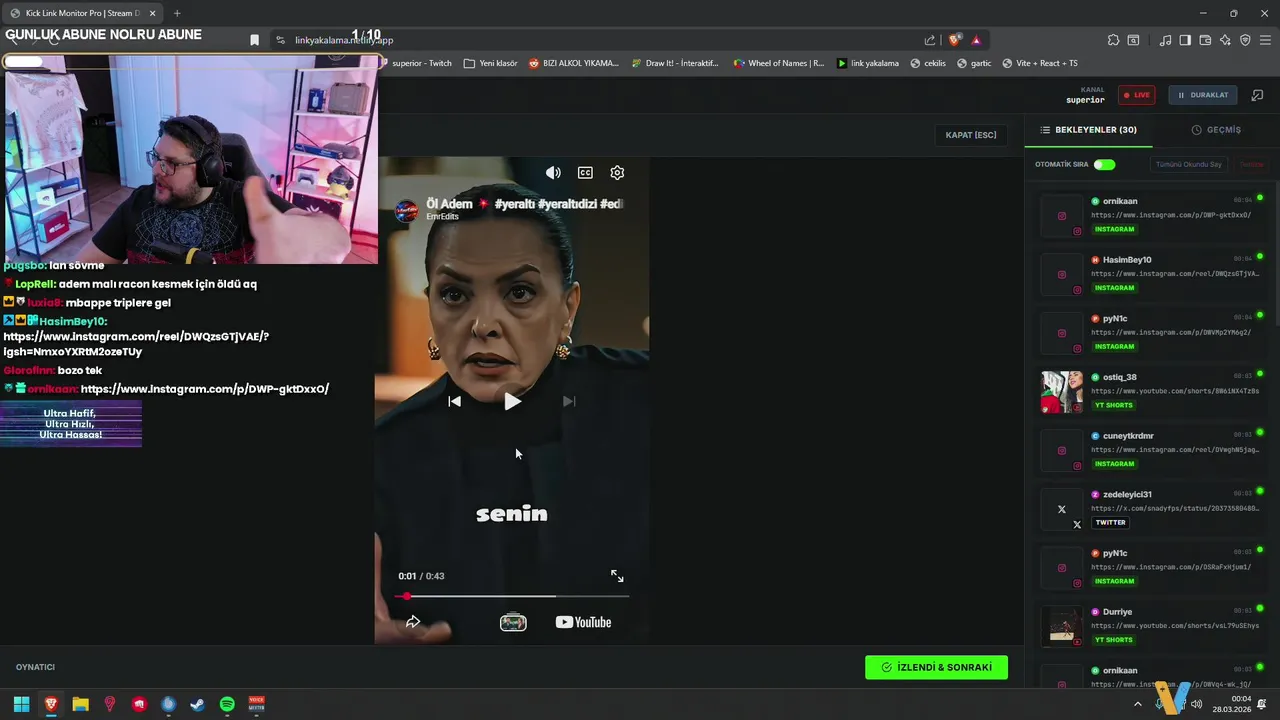Click the share arrow under the video
Screen dimensions: 1280x720
[413, 622]
